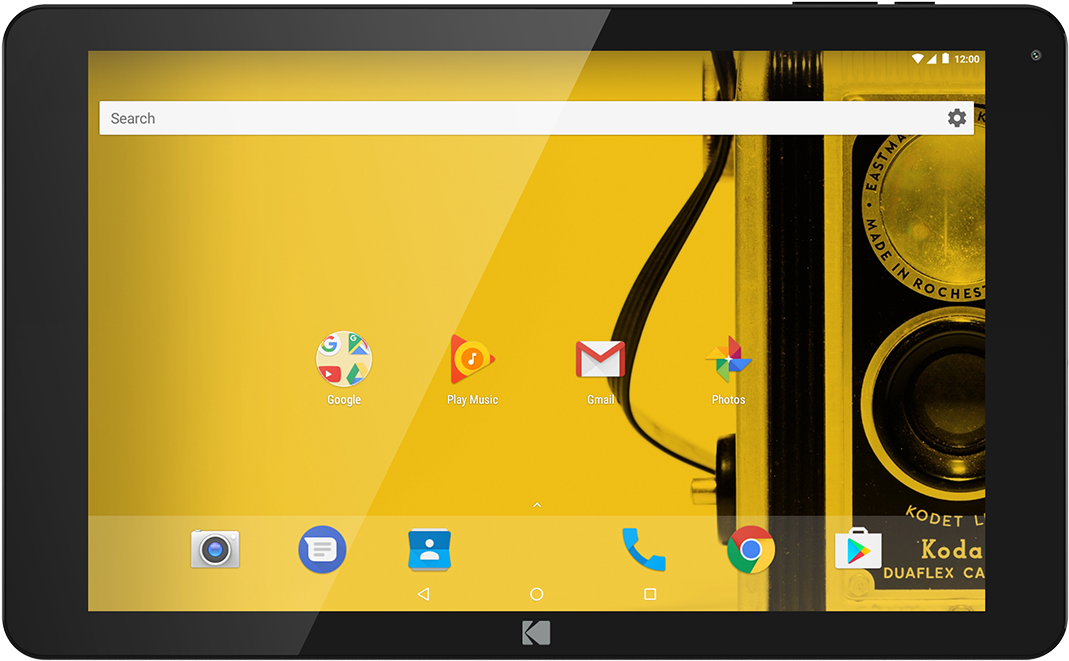Viewport: 1069px width, 661px height.
Task: Tap the Back navigation button
Action: (423, 594)
